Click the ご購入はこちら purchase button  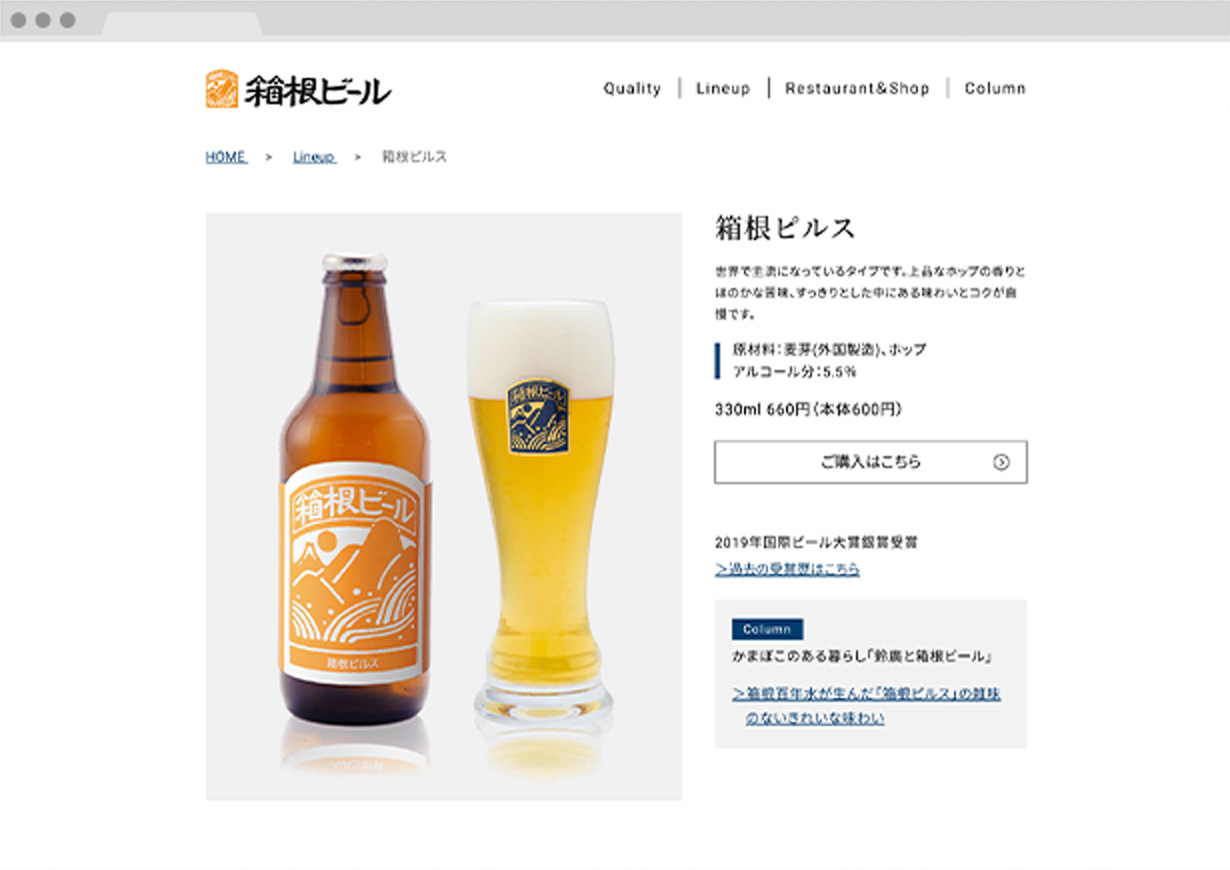tap(870, 462)
